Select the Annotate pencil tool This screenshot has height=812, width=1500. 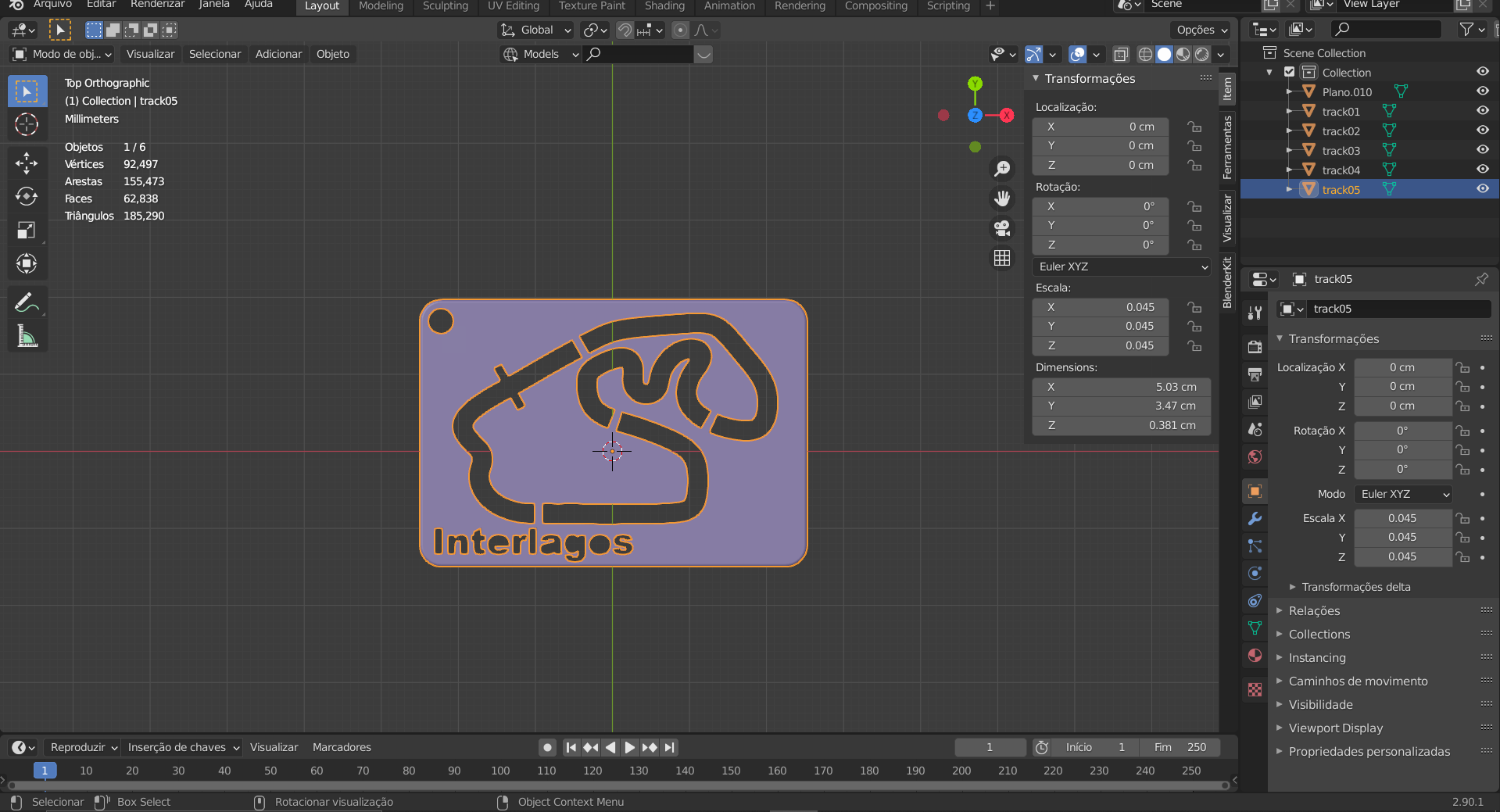[27, 302]
